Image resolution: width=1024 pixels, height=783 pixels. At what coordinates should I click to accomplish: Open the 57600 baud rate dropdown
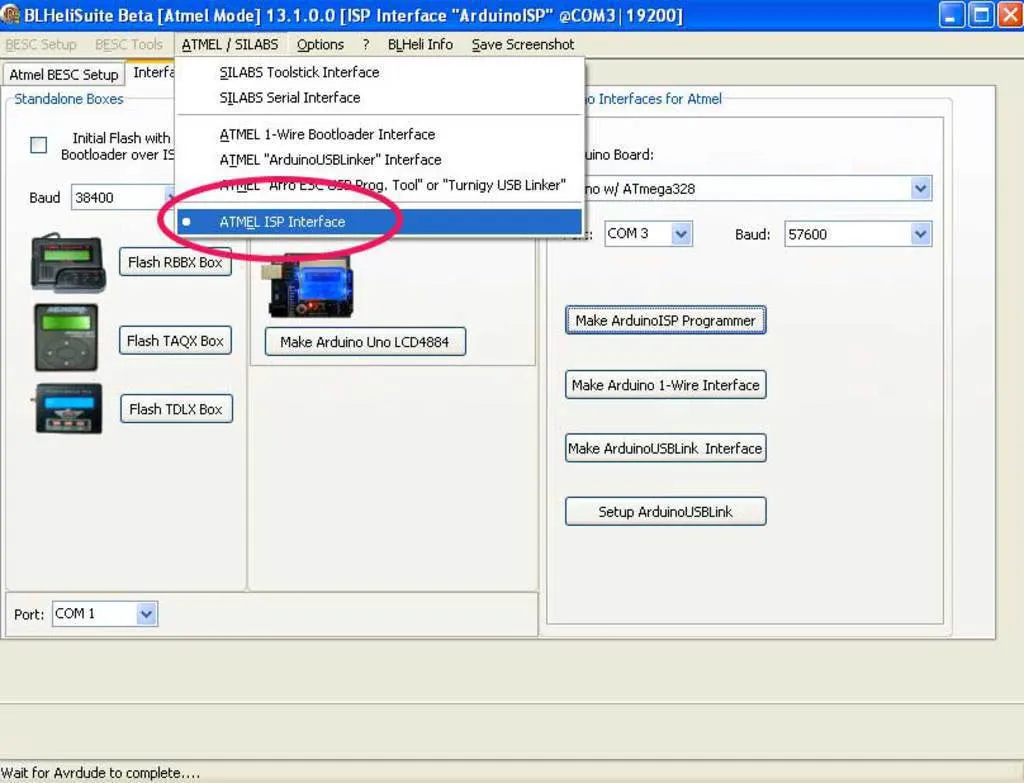(921, 234)
